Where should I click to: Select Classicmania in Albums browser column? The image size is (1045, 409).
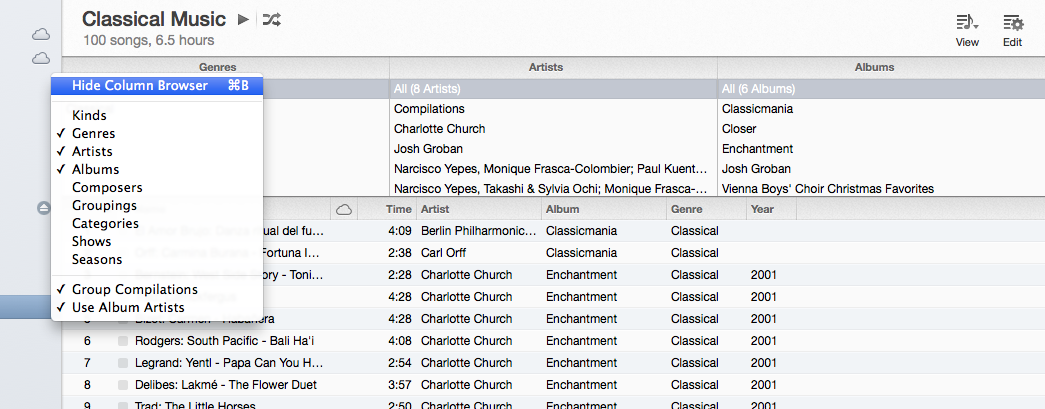[x=881, y=109]
